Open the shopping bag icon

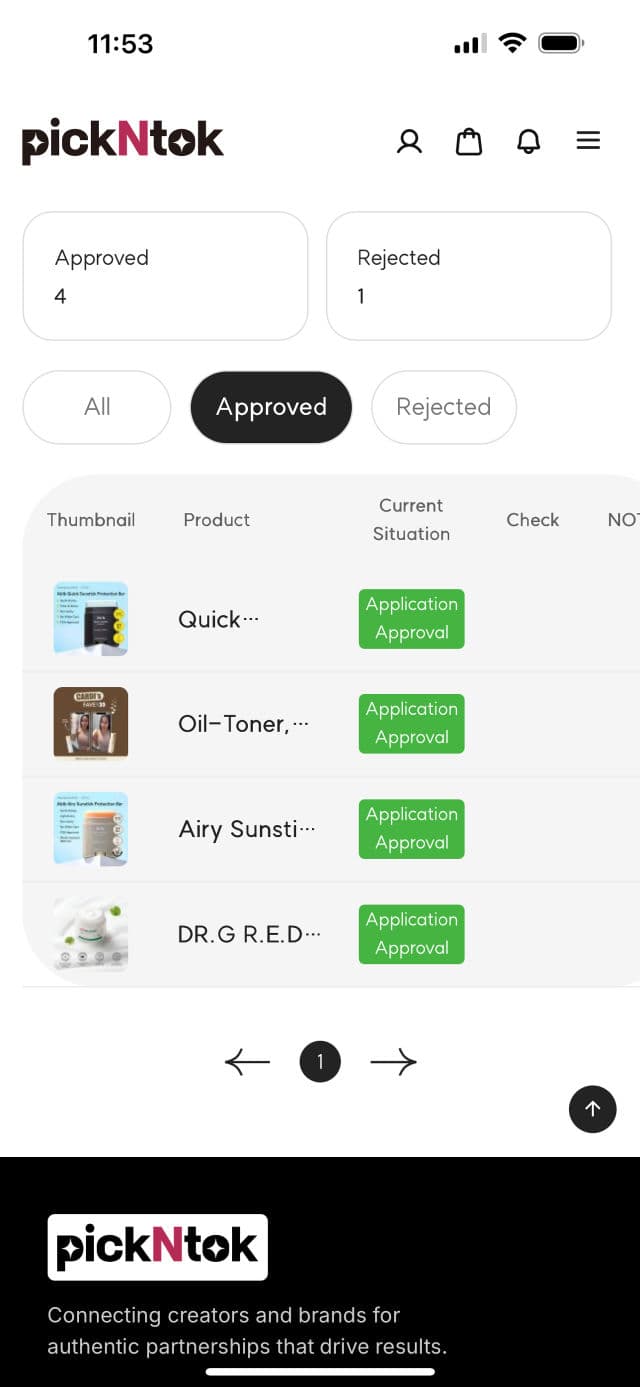[469, 142]
